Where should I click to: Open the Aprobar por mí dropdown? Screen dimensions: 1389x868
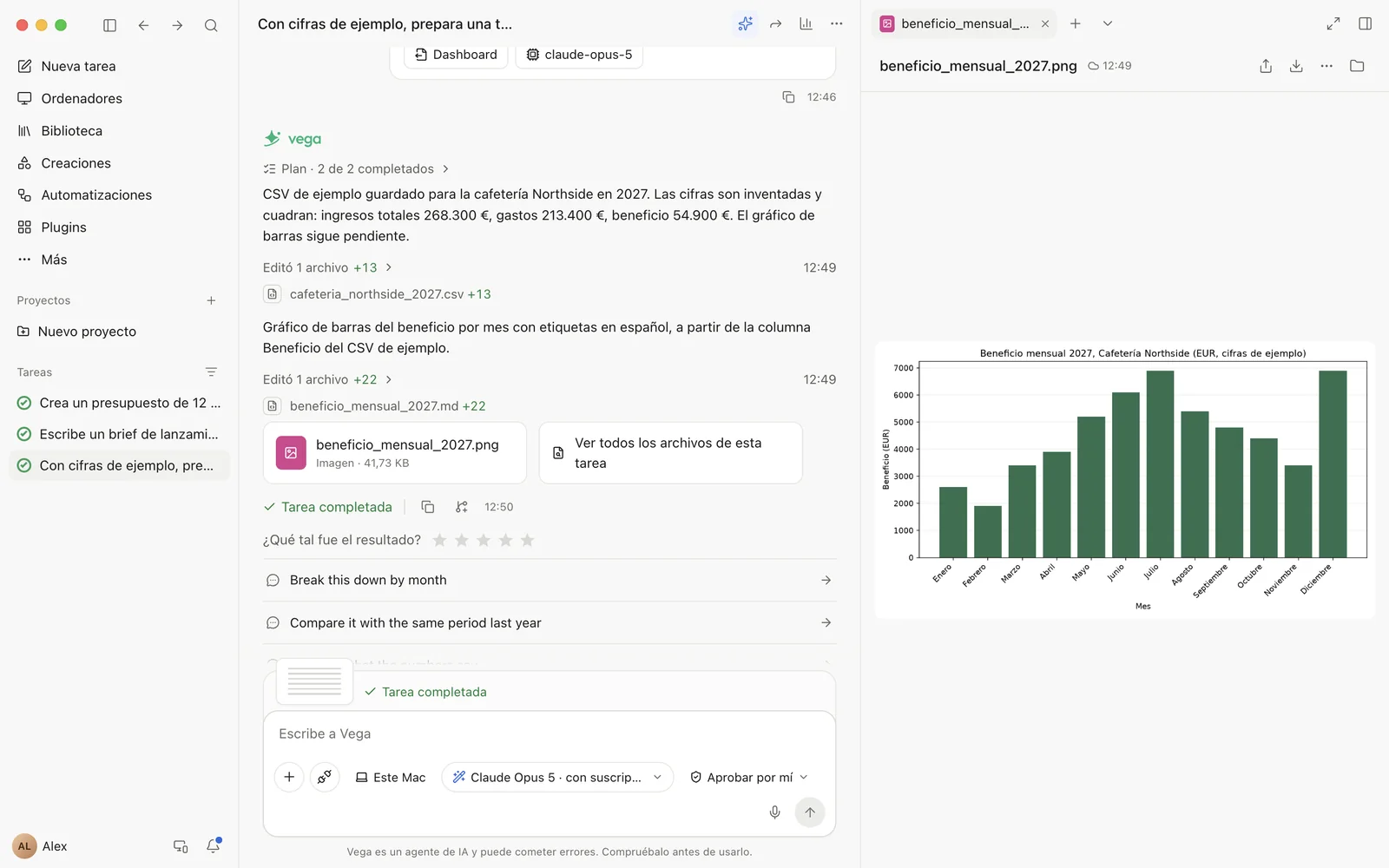[x=749, y=777]
